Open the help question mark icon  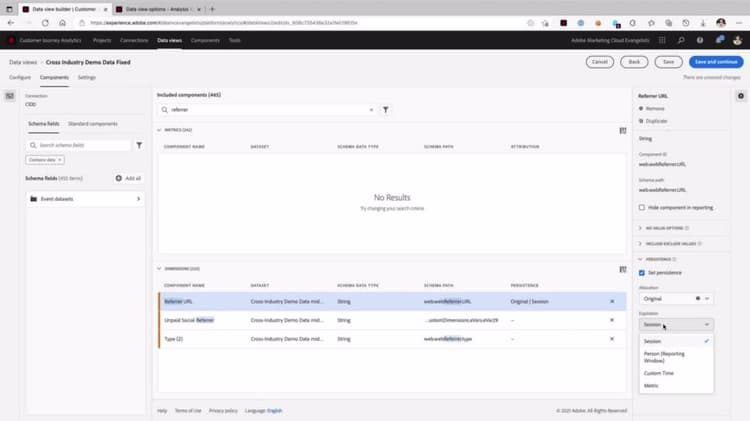pos(700,40)
